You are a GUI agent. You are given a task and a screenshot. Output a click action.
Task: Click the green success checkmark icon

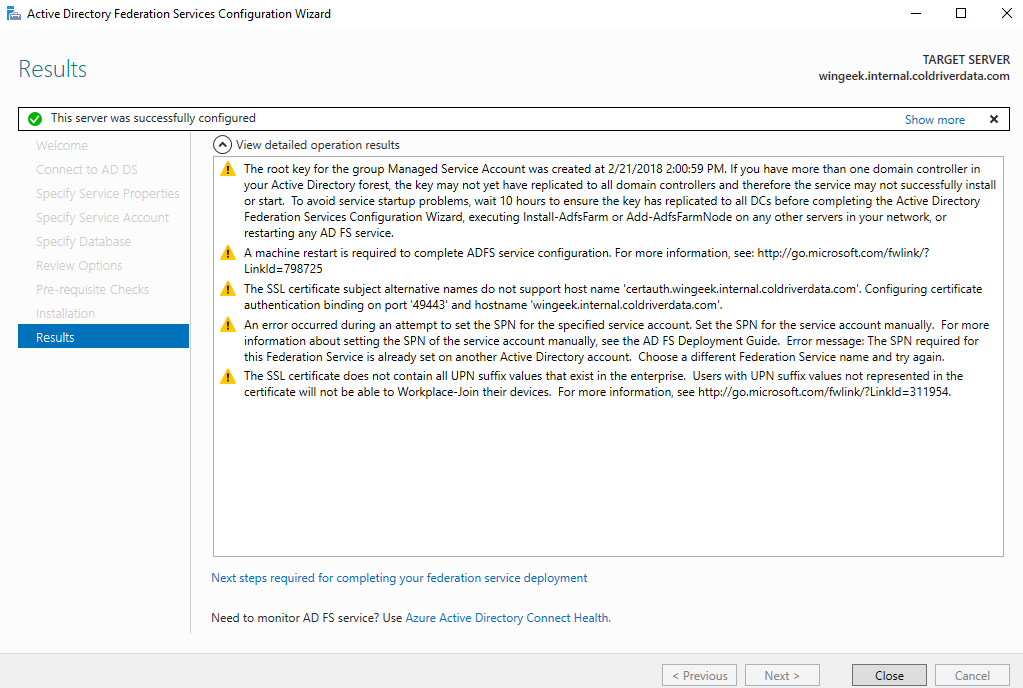[x=35, y=119]
